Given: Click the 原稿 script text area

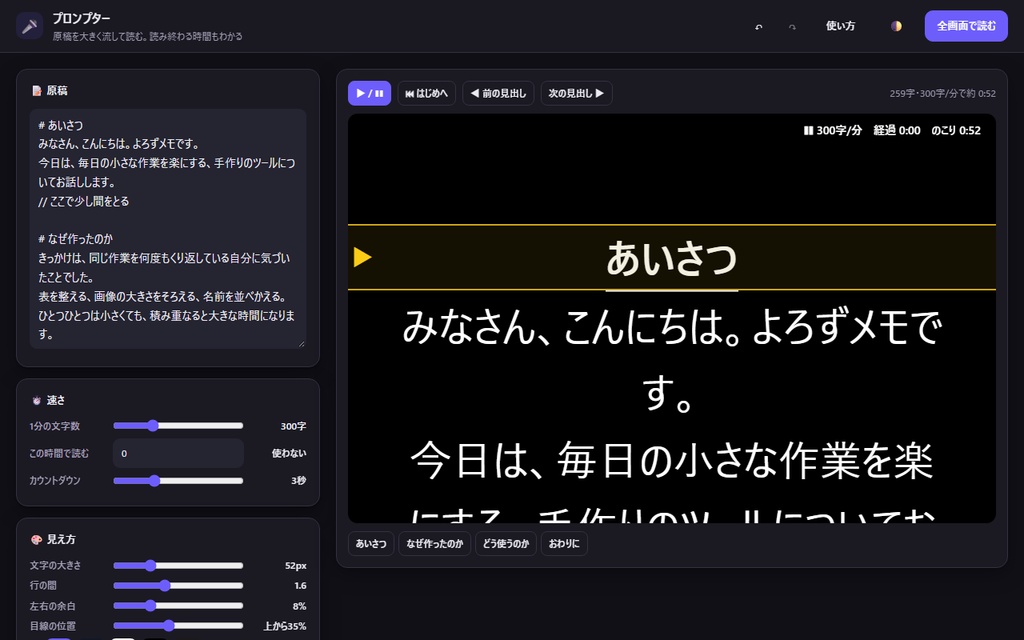Looking at the screenshot, I should (168, 229).
